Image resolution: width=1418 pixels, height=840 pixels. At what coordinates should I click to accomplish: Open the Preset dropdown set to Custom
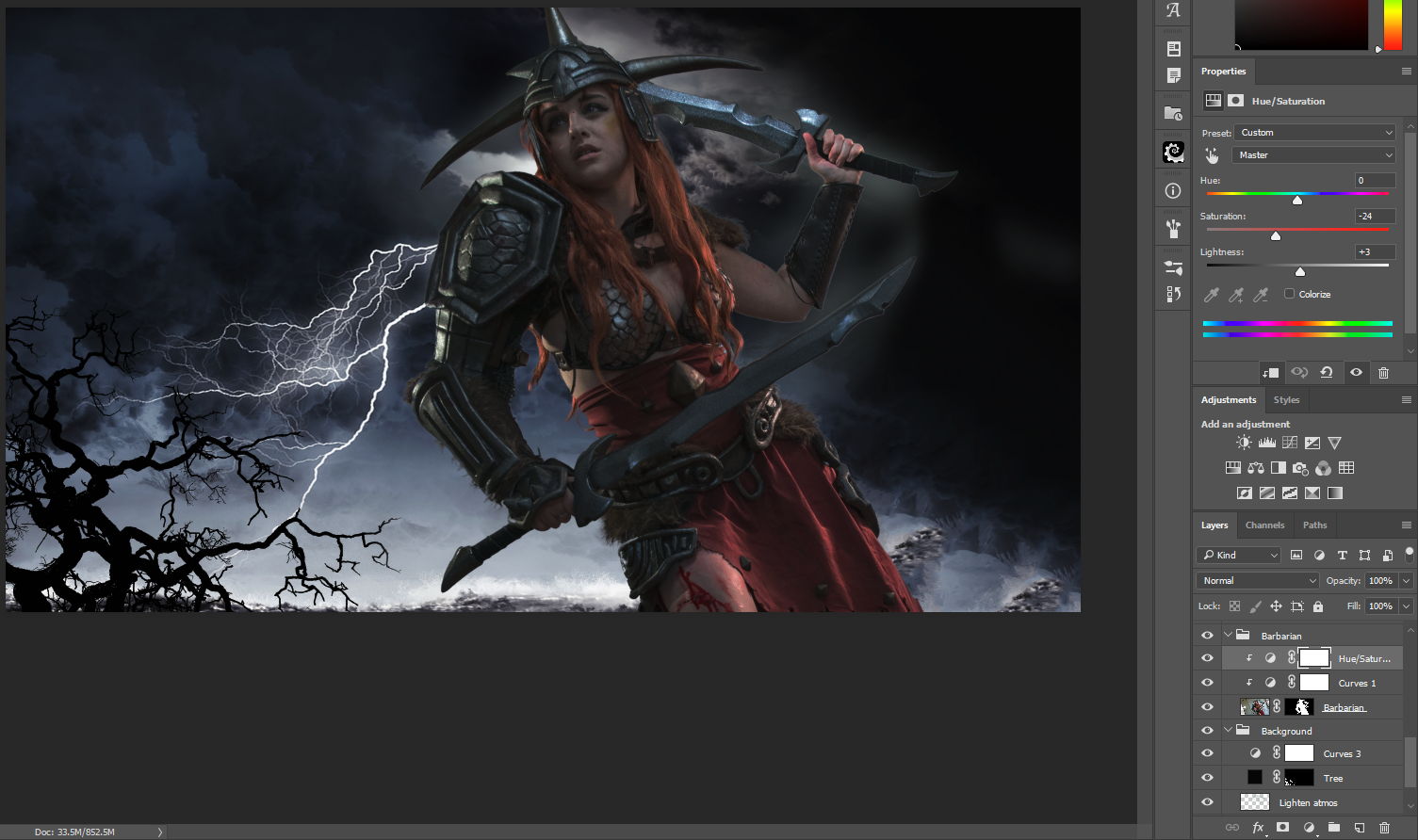[x=1314, y=133]
